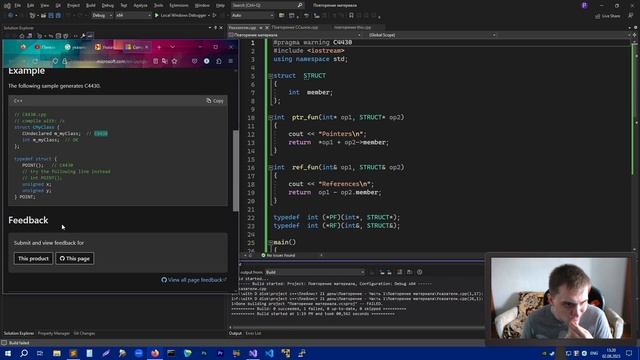Open the Debug configuration dropdown
Screen dimensions: 640x360
pyautogui.click(x=102, y=16)
